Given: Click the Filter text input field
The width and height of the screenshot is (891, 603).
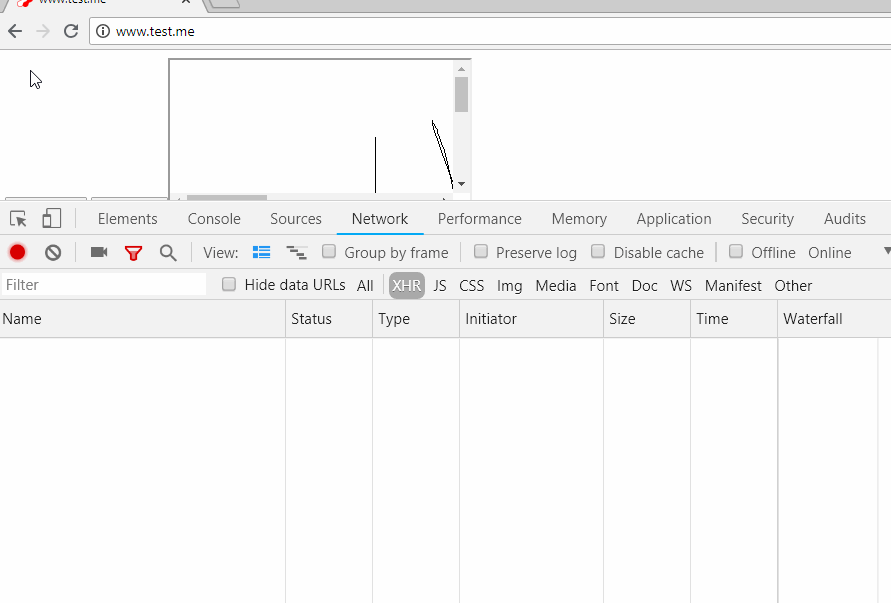Looking at the screenshot, I should (x=104, y=285).
